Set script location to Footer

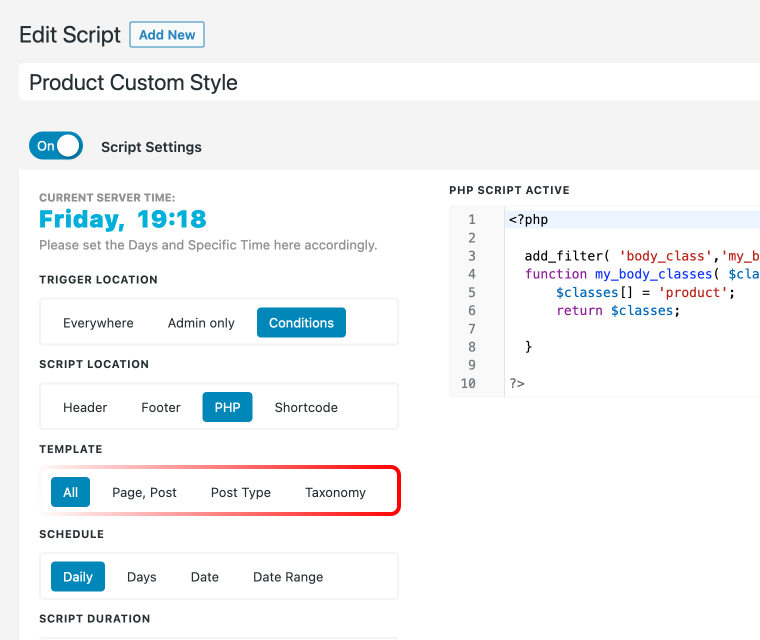click(160, 407)
